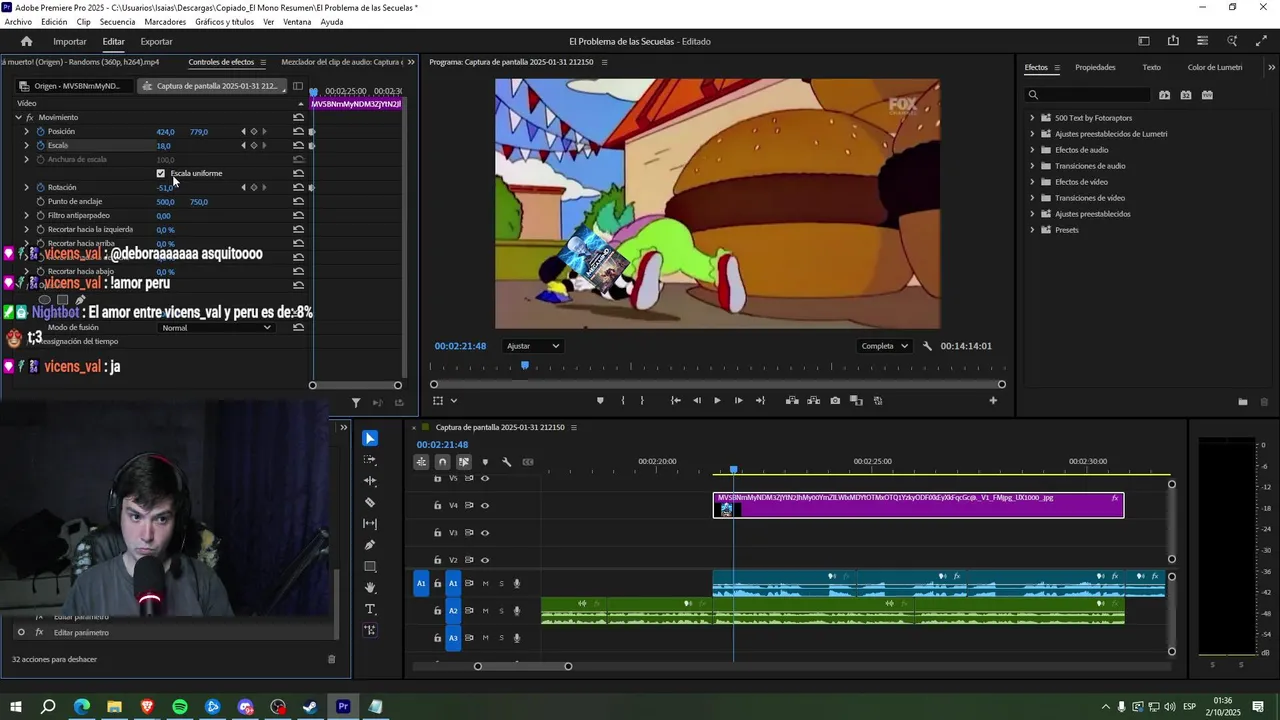Switch to the Importar tab

70,42
